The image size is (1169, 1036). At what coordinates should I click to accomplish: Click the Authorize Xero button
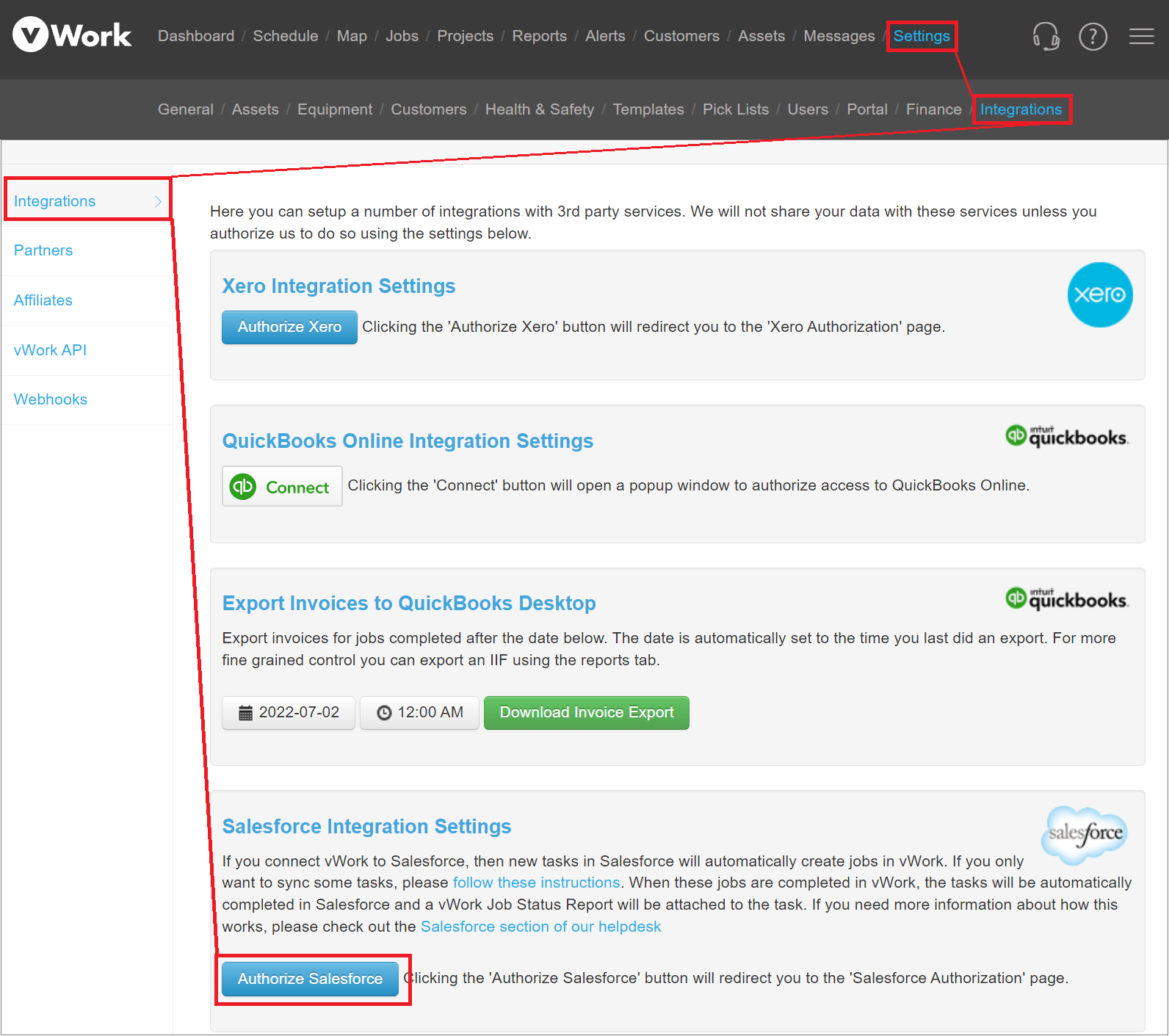(289, 327)
